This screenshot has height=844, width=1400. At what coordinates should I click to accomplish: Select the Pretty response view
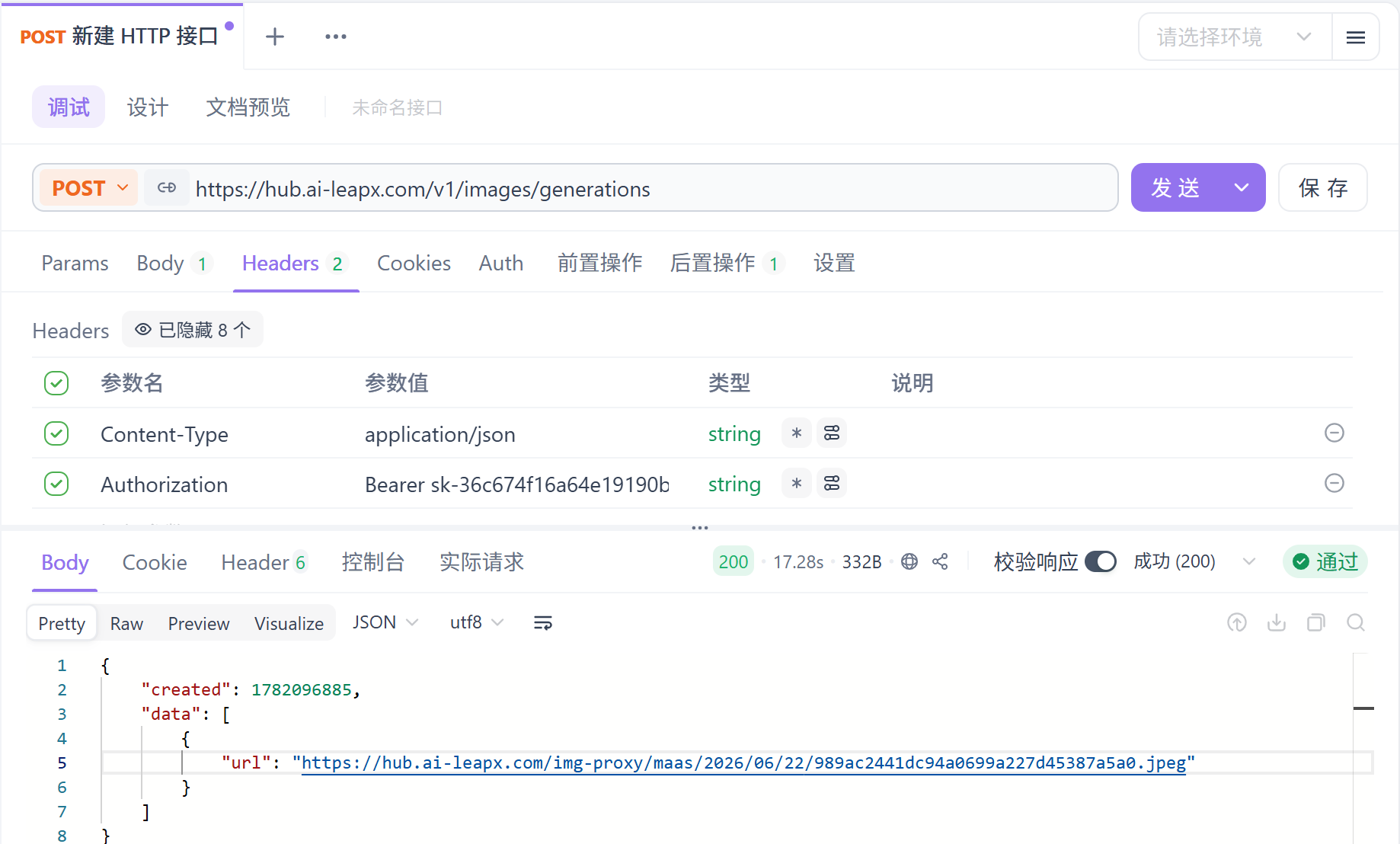point(62,623)
